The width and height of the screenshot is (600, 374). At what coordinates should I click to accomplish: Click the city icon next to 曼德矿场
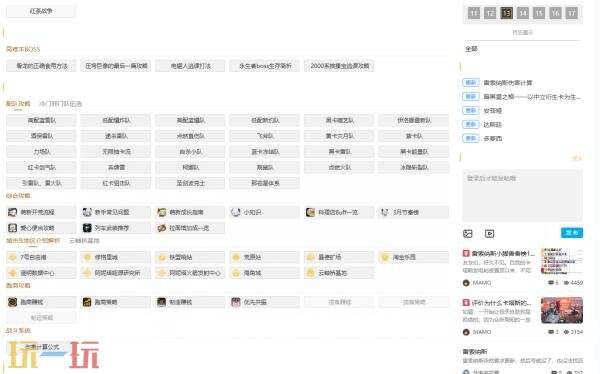[x=310, y=257]
